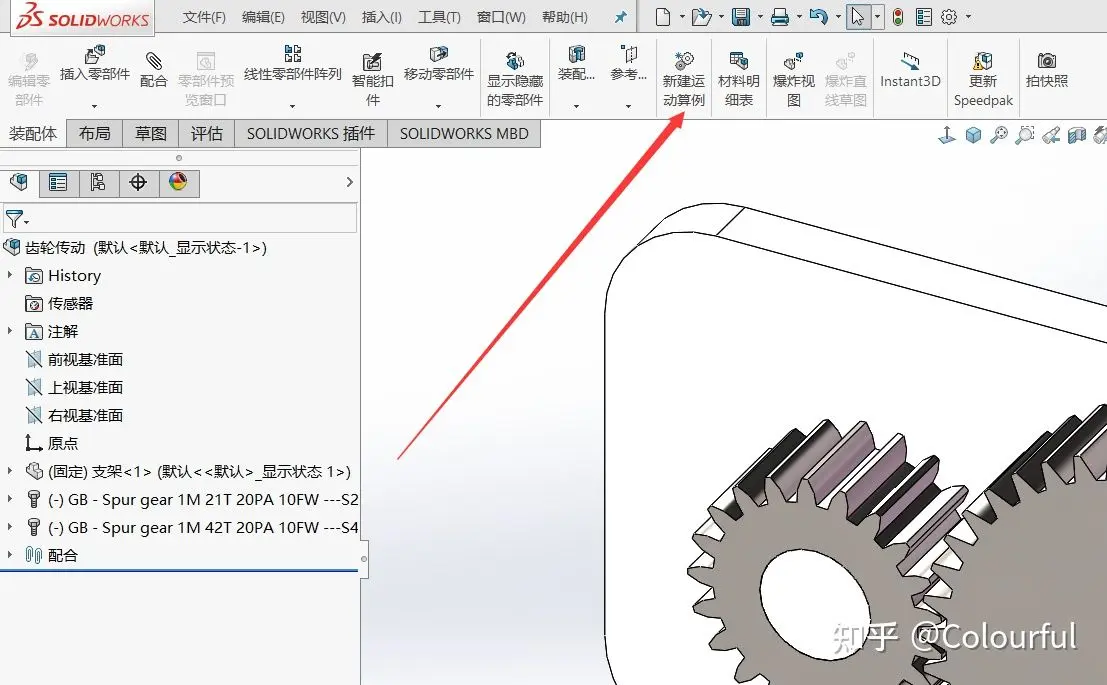Open the 工具(T) menu

pos(439,17)
